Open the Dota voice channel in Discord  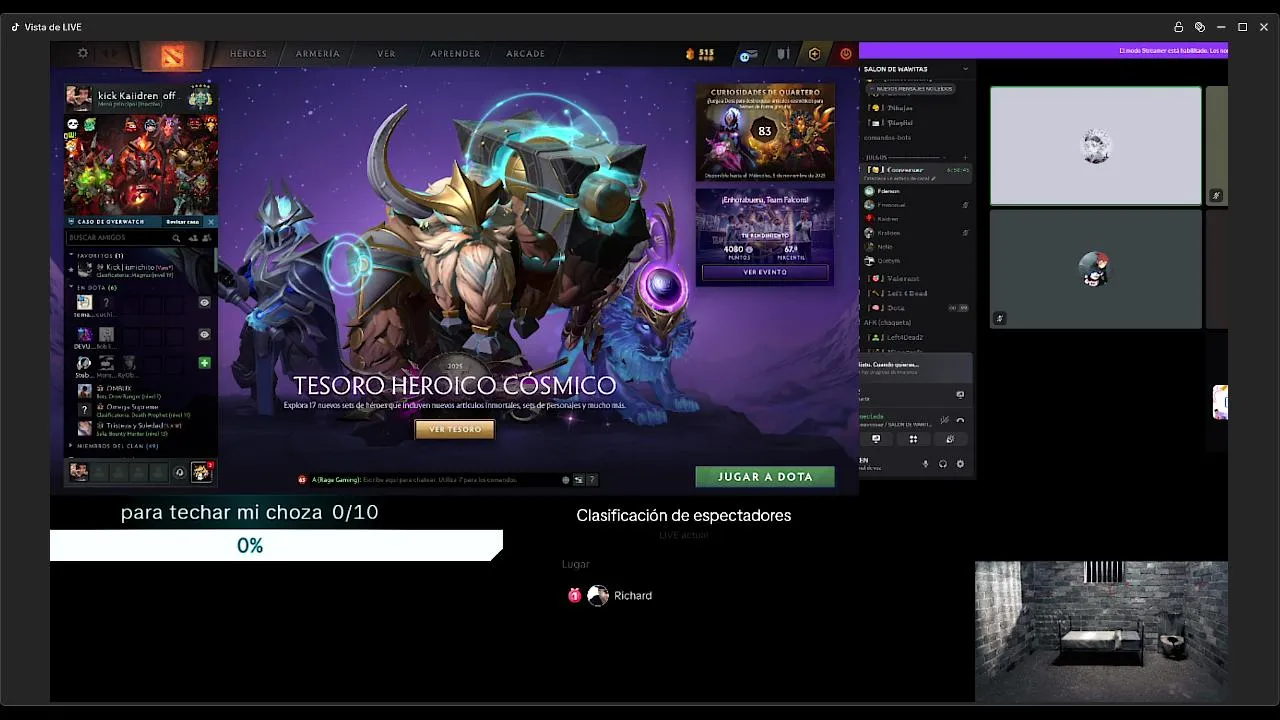pos(896,308)
